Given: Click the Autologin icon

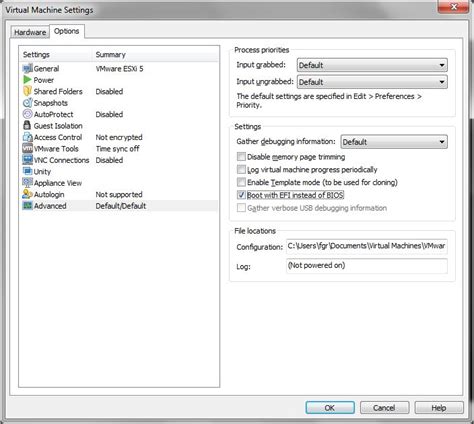Looking at the screenshot, I should click(27, 194).
